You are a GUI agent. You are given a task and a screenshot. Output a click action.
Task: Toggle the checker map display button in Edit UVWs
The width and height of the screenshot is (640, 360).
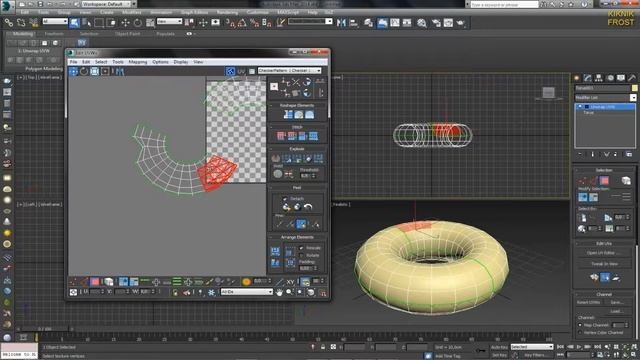(252, 71)
